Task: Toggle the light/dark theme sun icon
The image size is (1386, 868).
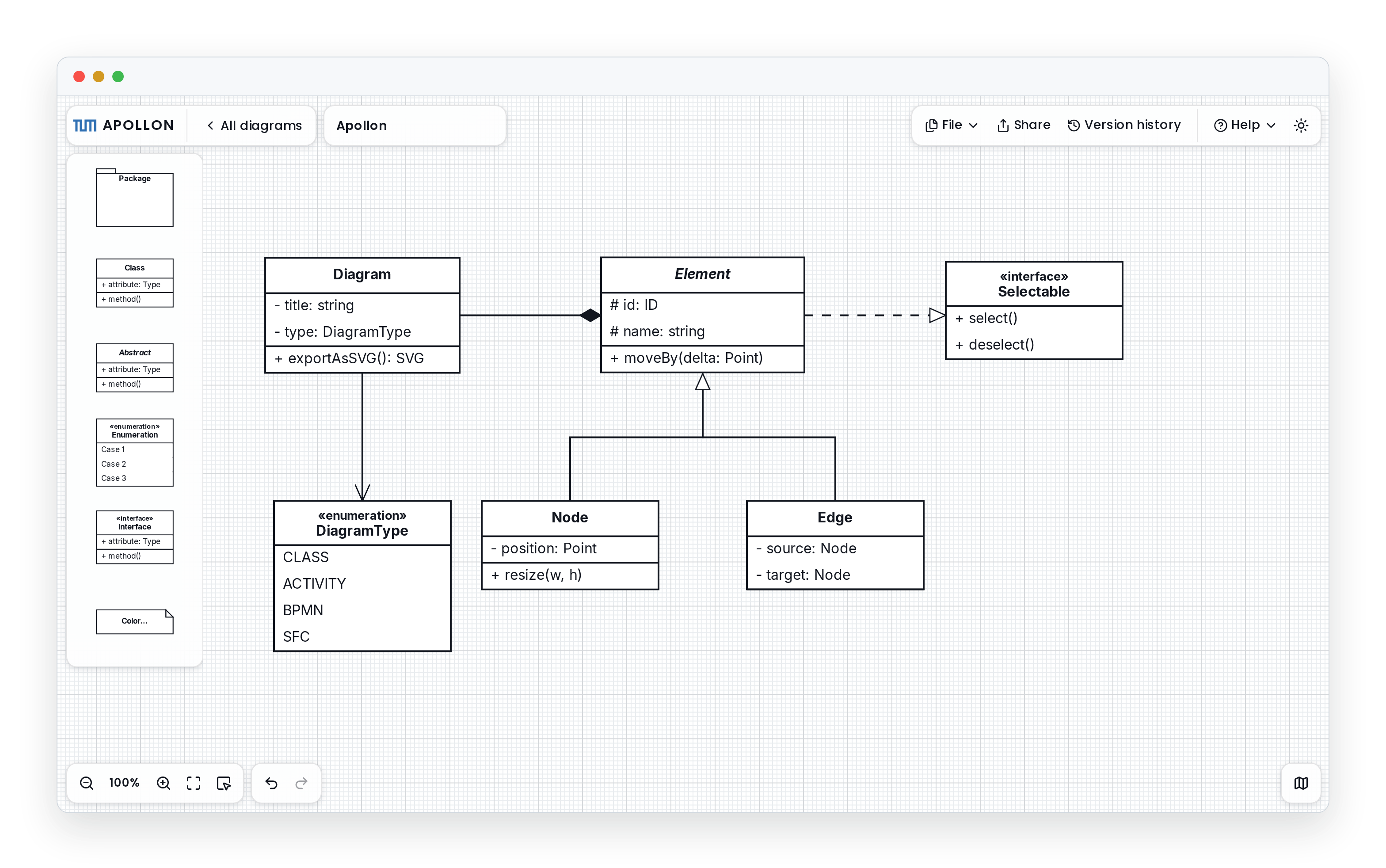Action: click(x=1301, y=125)
